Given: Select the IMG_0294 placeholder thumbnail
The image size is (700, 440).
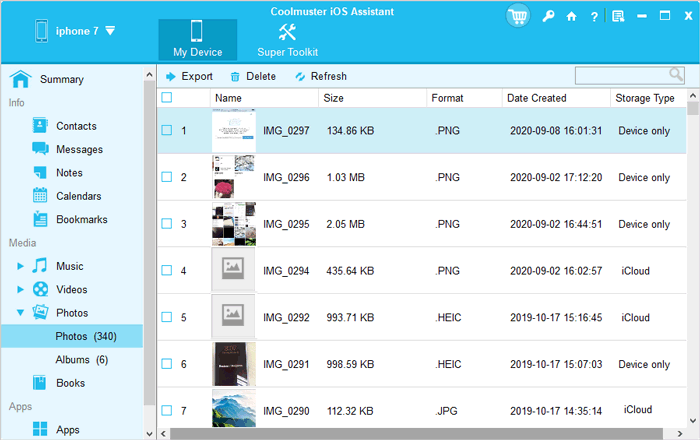Looking at the screenshot, I should [233, 270].
